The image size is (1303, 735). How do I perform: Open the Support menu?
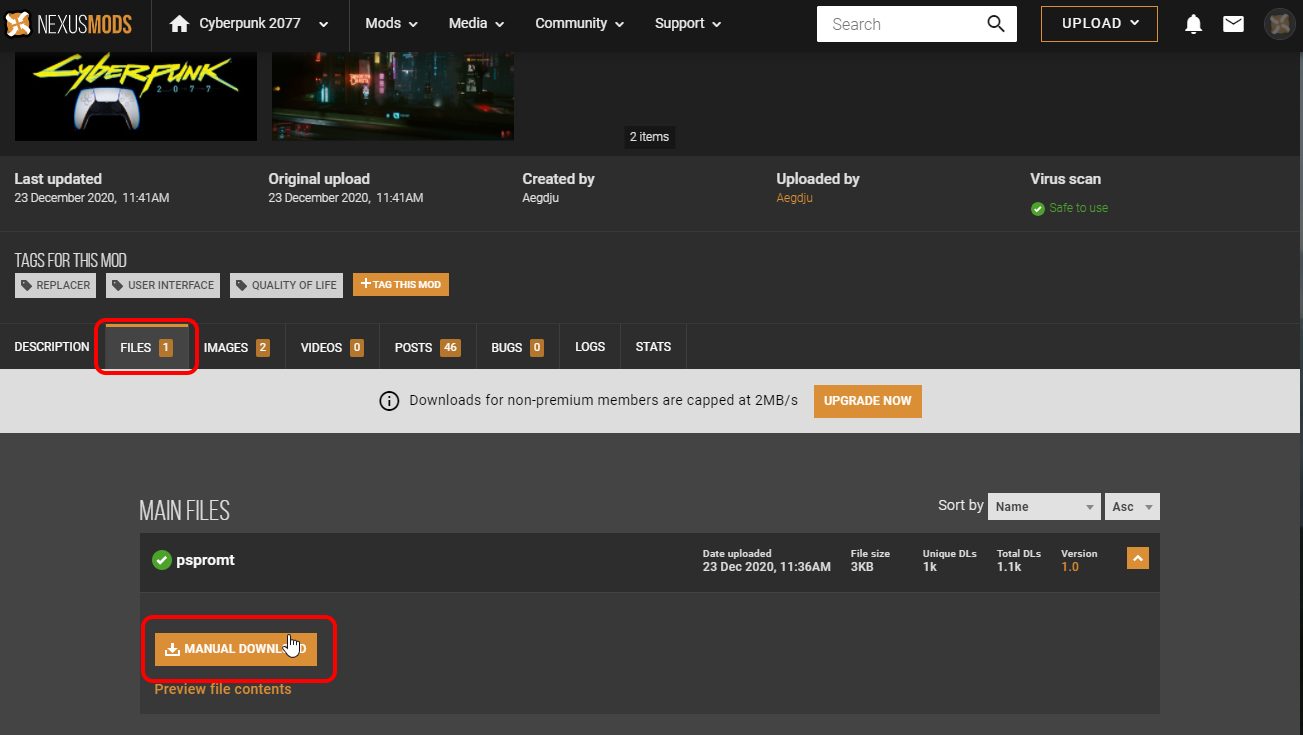click(x=688, y=24)
